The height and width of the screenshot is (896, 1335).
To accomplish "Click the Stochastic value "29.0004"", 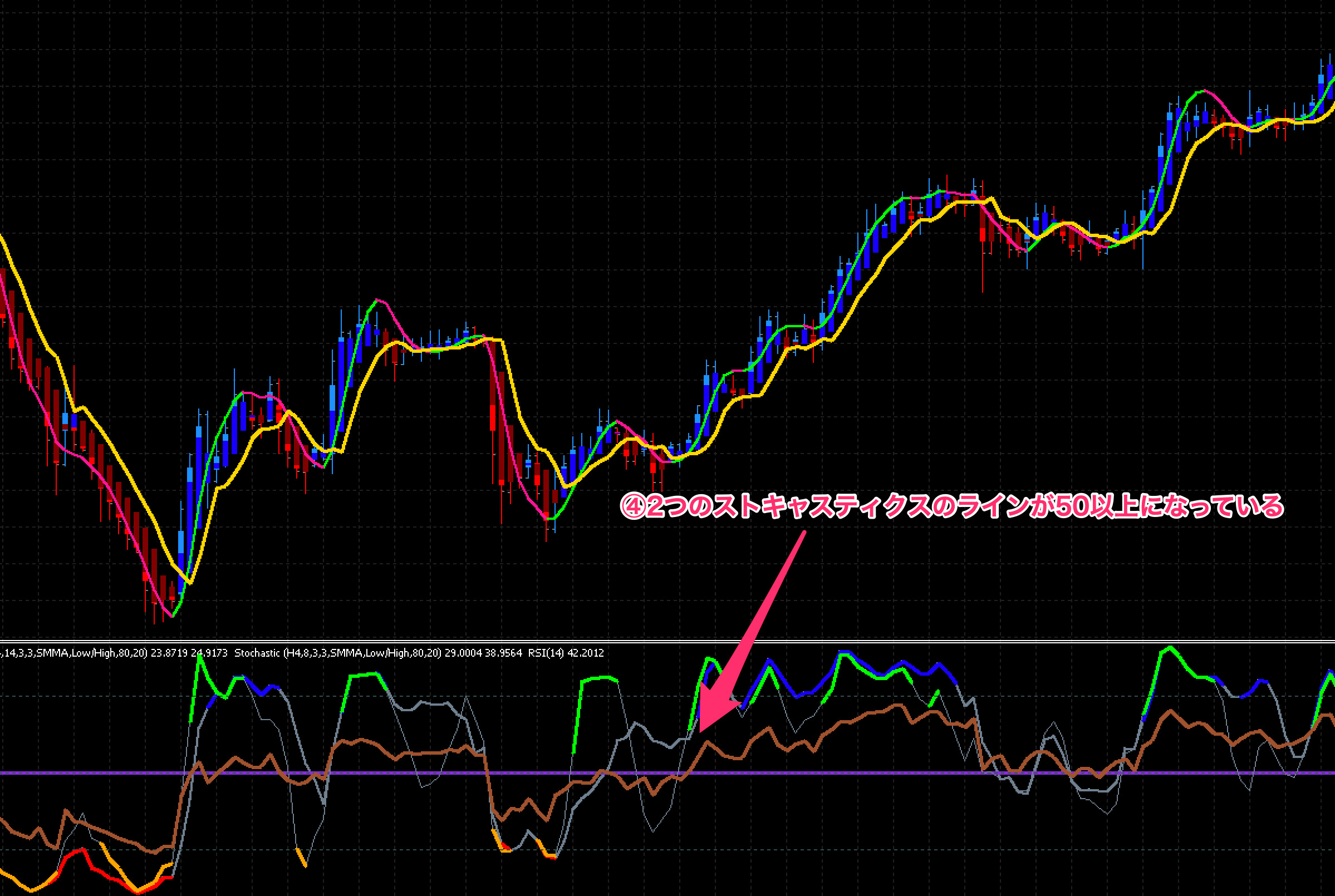I will [x=464, y=653].
